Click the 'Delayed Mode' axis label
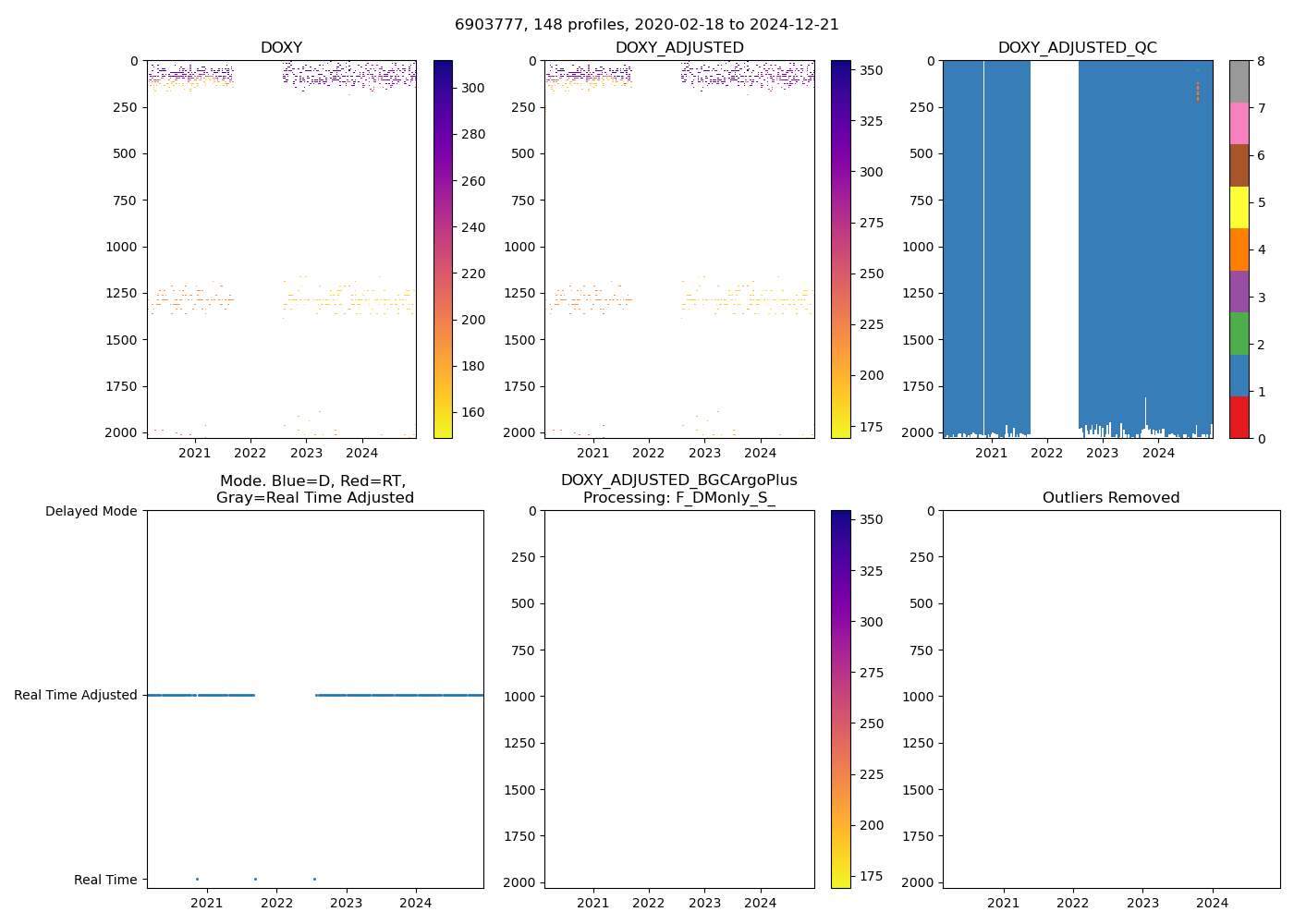This screenshot has height=924, width=1294. [x=91, y=511]
